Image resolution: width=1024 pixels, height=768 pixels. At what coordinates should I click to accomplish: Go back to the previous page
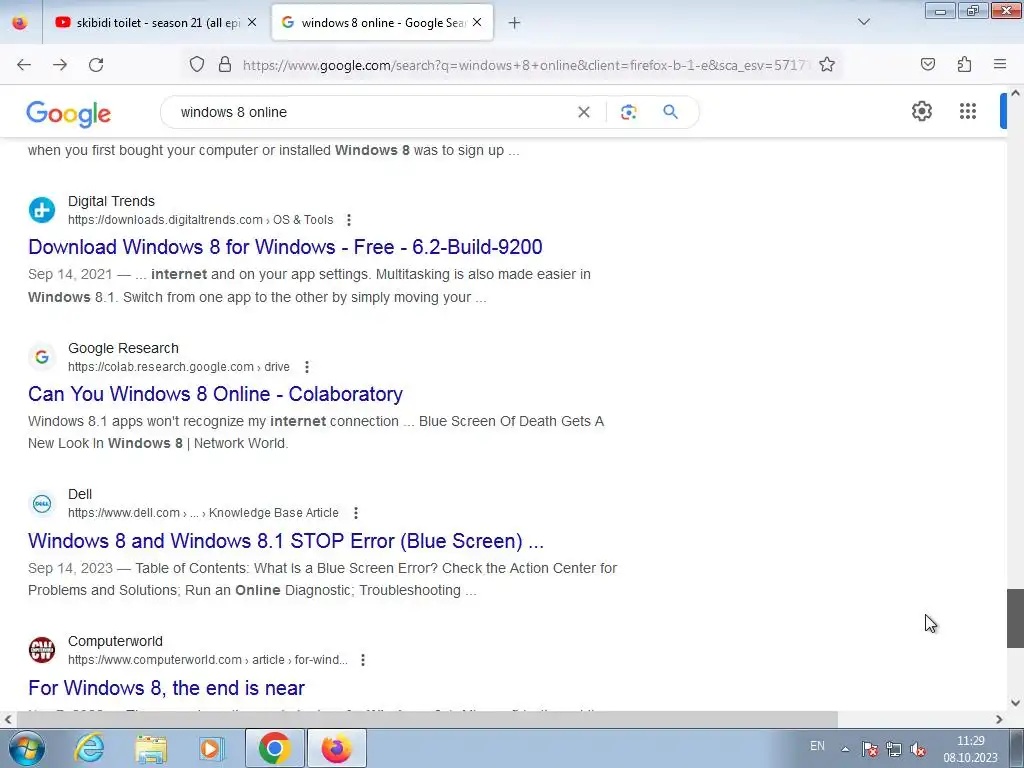[24, 65]
